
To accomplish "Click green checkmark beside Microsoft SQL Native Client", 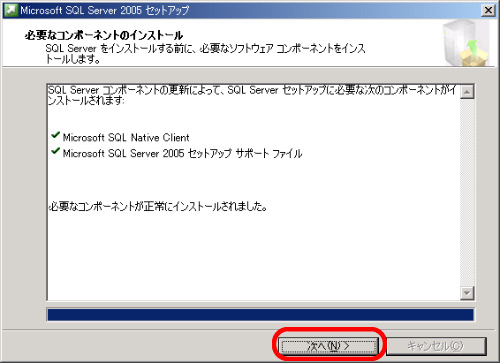I will [x=55, y=135].
